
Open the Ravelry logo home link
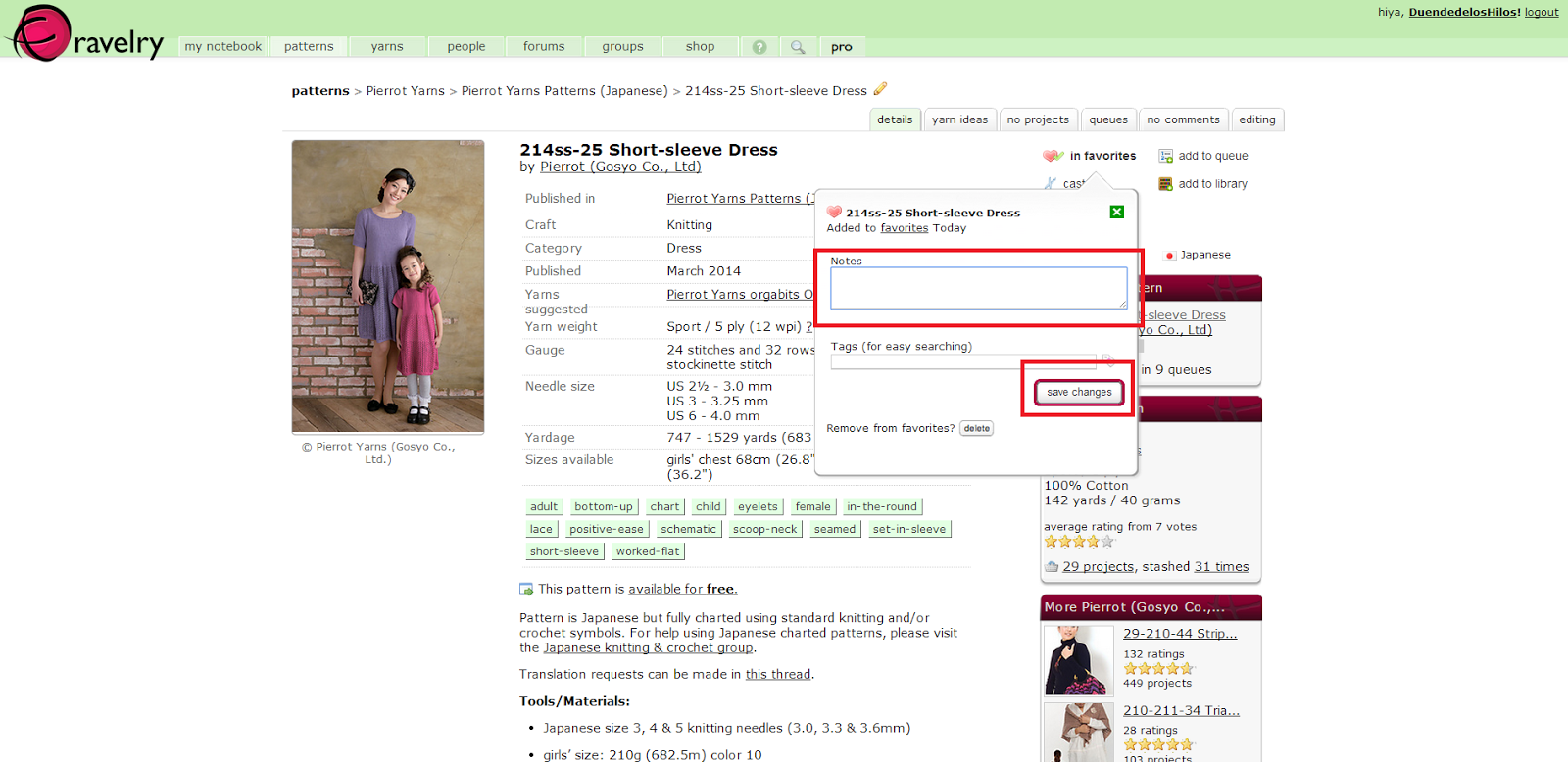coord(86,34)
